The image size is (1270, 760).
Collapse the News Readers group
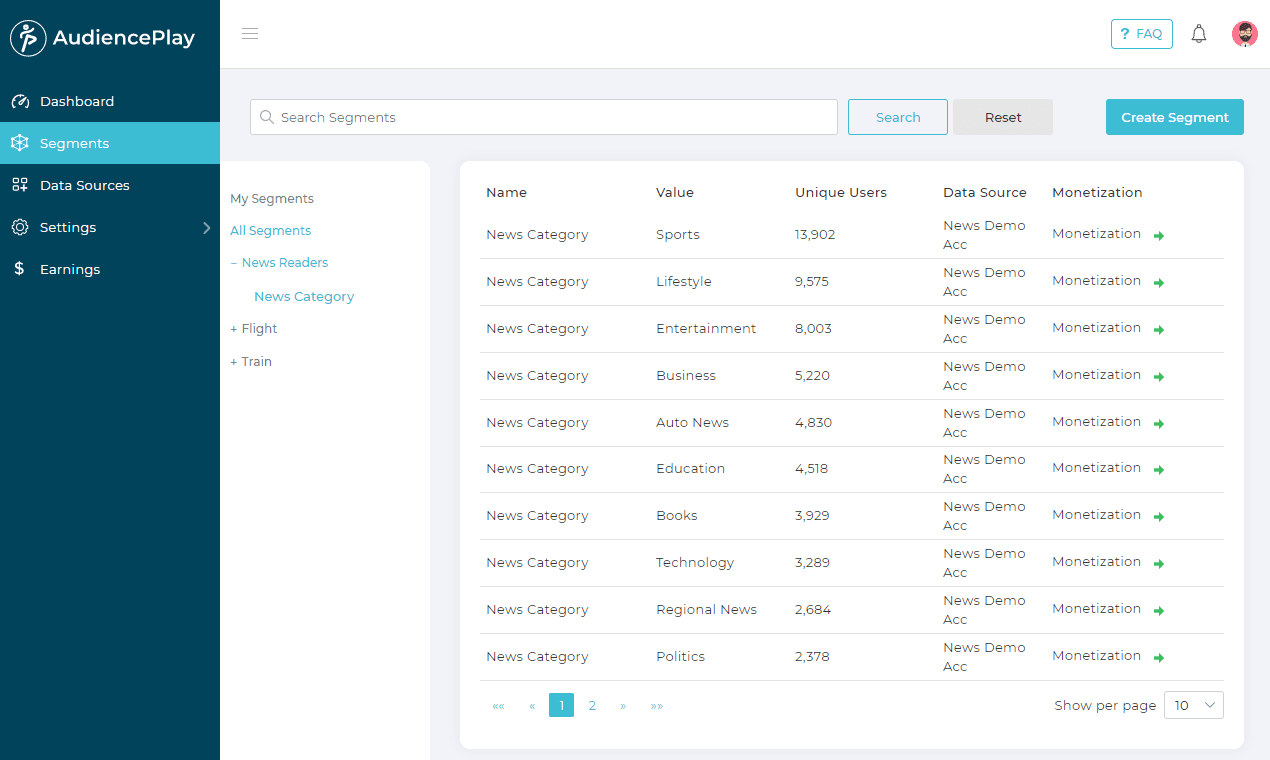(x=234, y=263)
